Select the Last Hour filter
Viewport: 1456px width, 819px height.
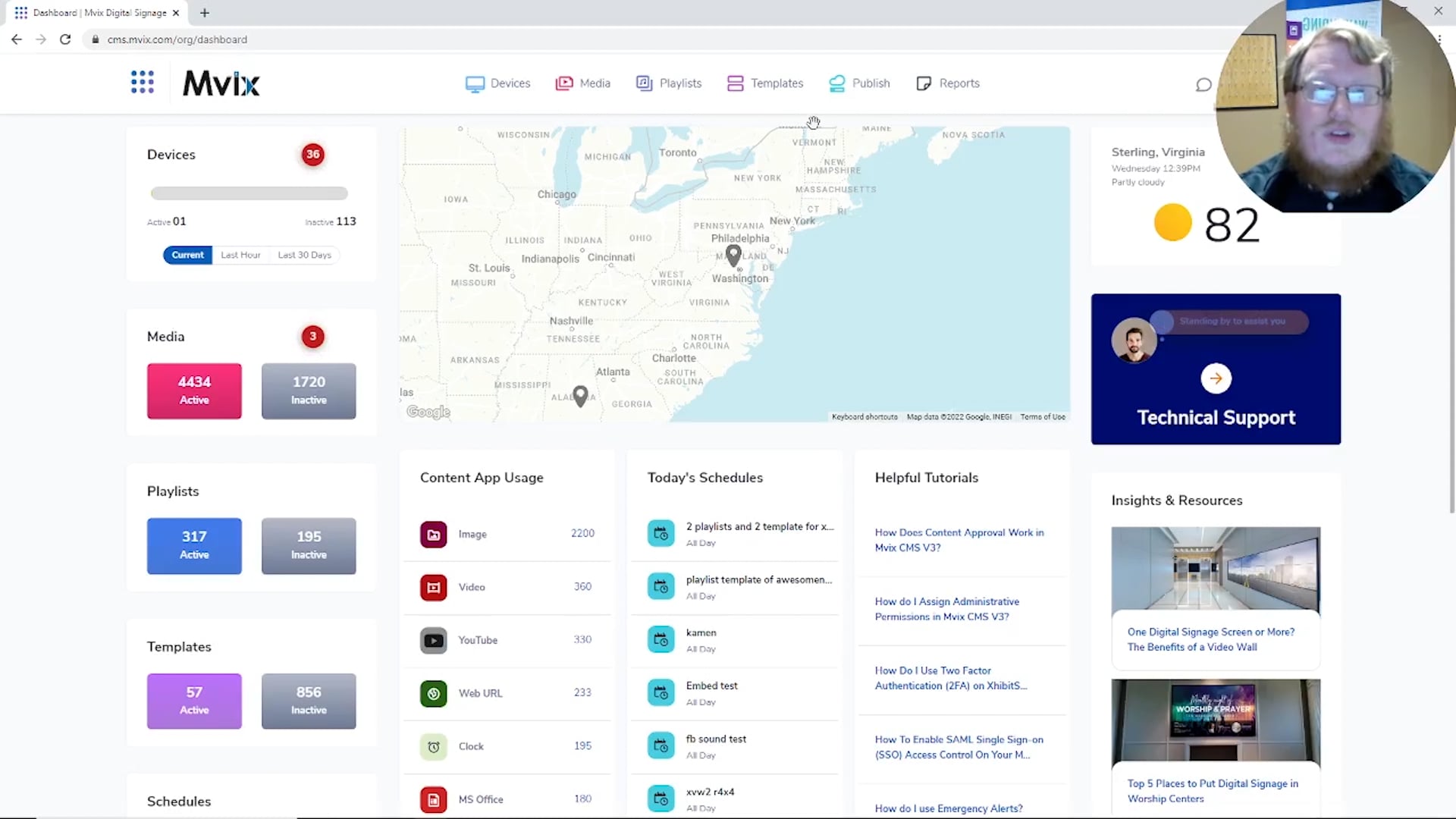point(240,254)
